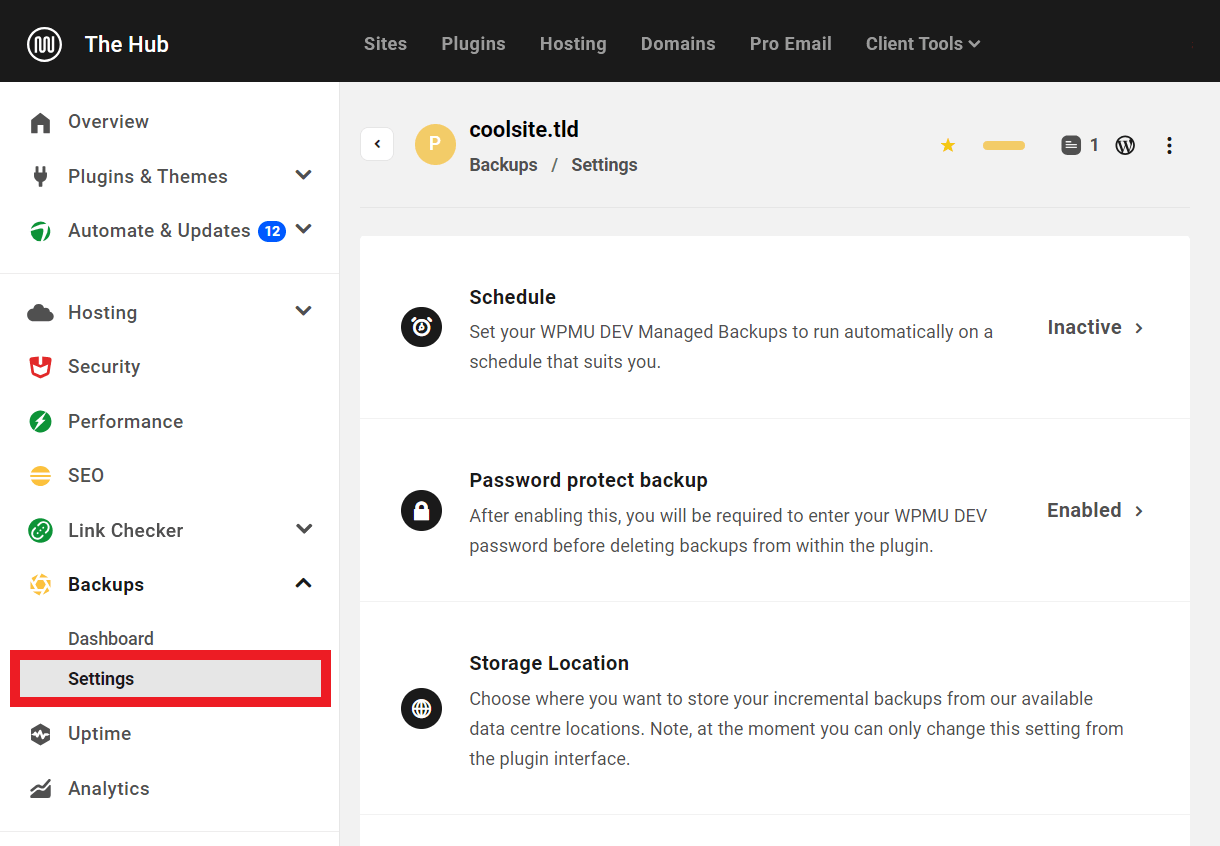Switch to the Domains section
The width and height of the screenshot is (1220, 846).
678,43
